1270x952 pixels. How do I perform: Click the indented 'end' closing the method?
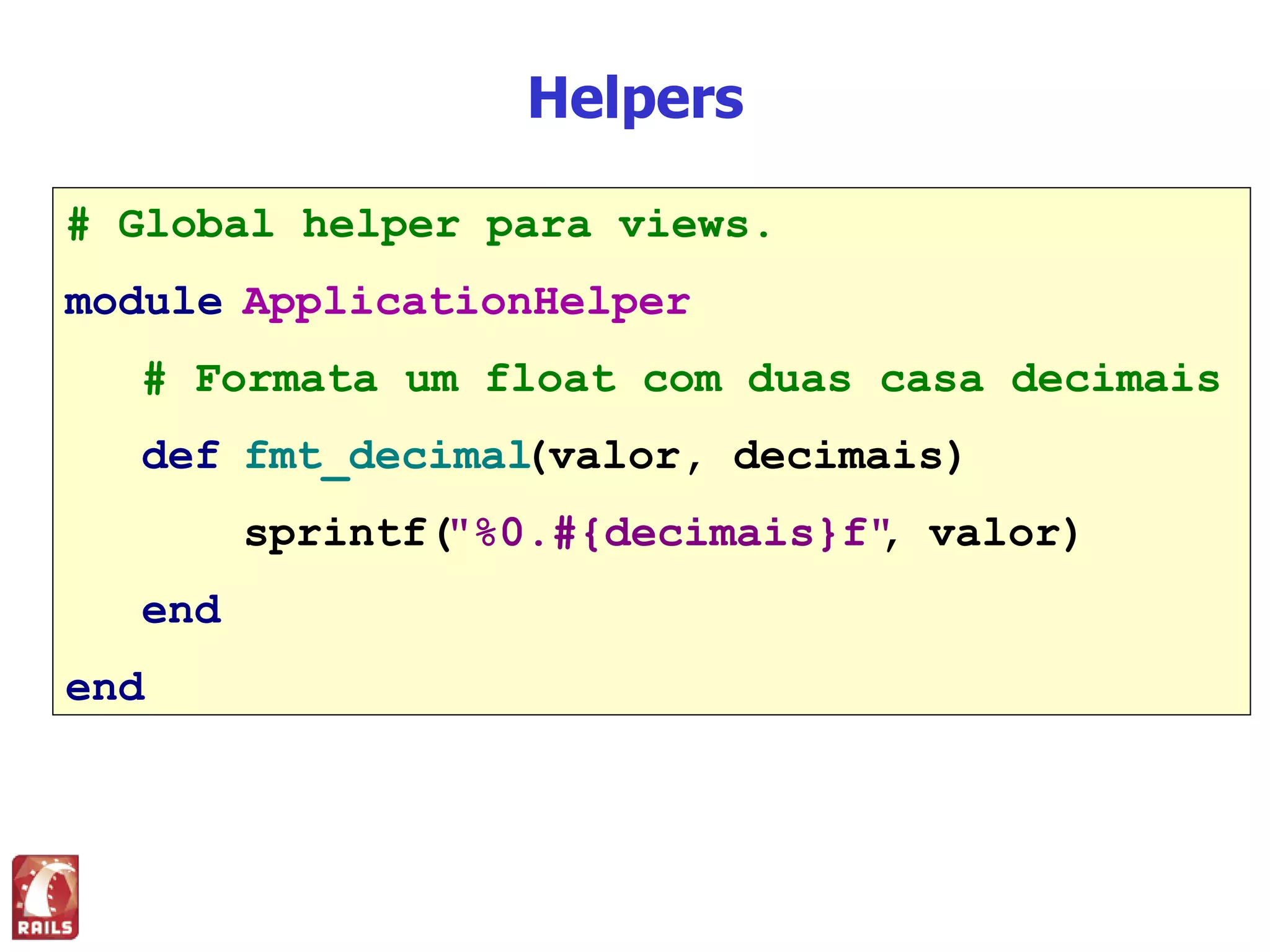[181, 610]
